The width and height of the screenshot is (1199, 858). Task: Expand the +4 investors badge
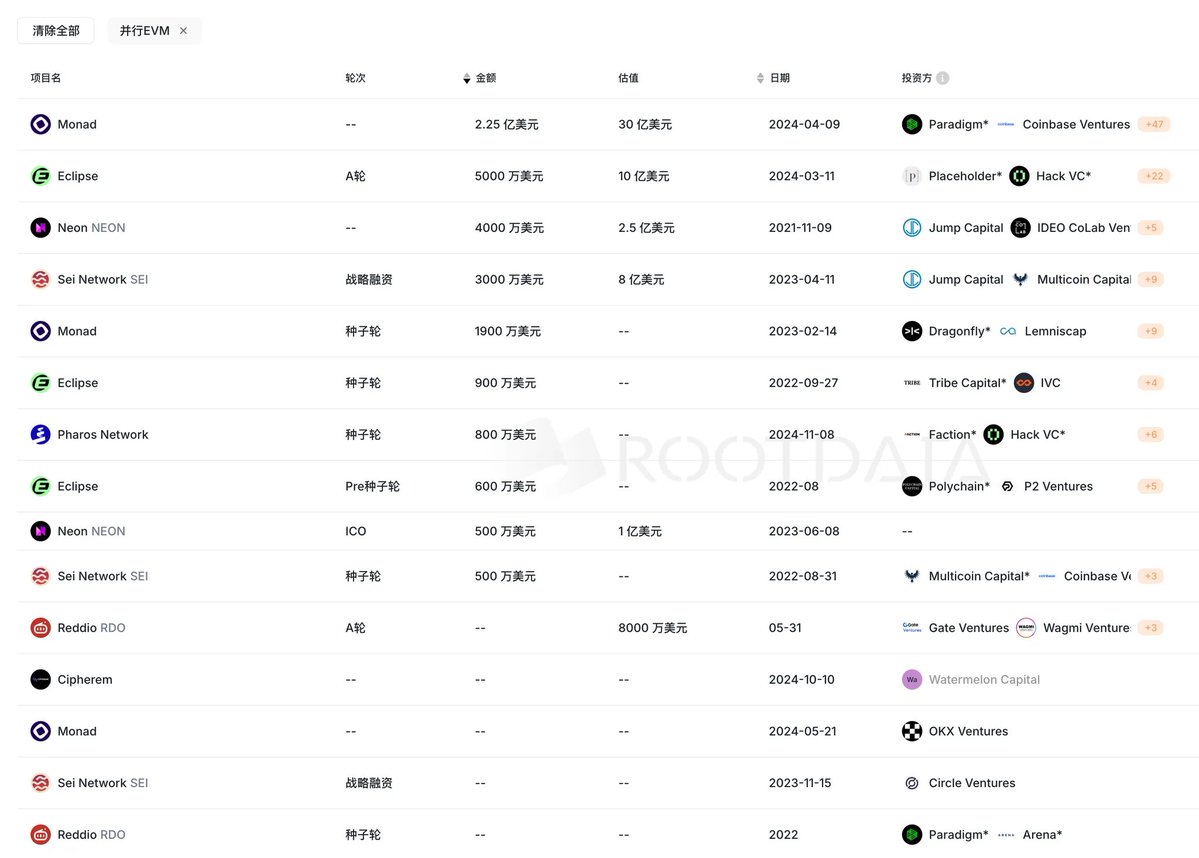(x=1151, y=383)
